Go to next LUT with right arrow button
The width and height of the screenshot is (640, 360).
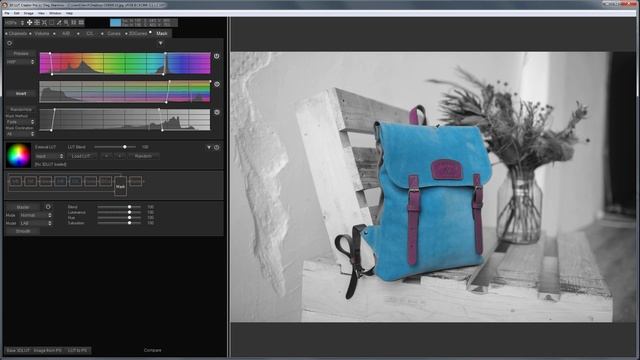(x=120, y=156)
